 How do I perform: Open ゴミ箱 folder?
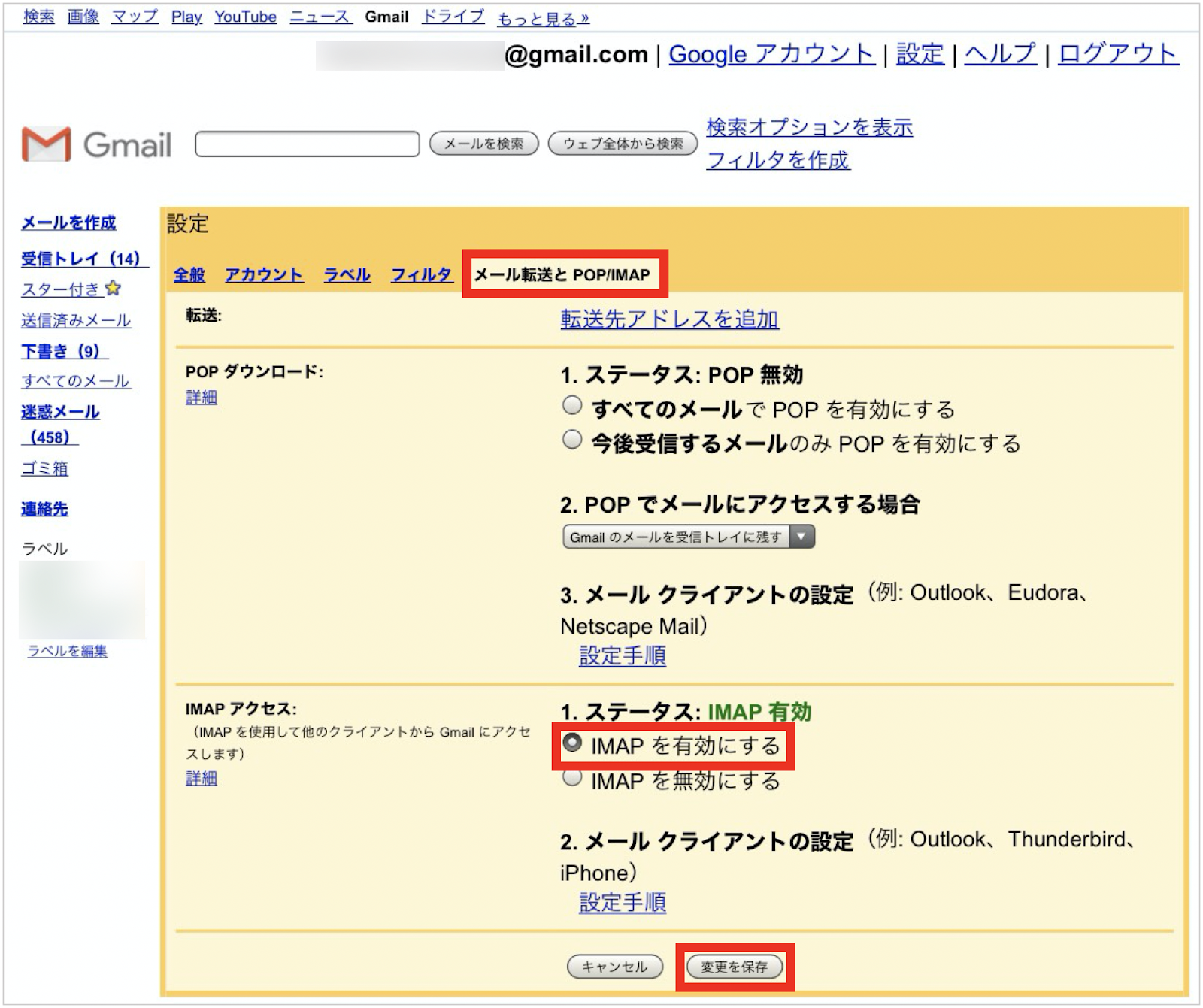[x=44, y=468]
